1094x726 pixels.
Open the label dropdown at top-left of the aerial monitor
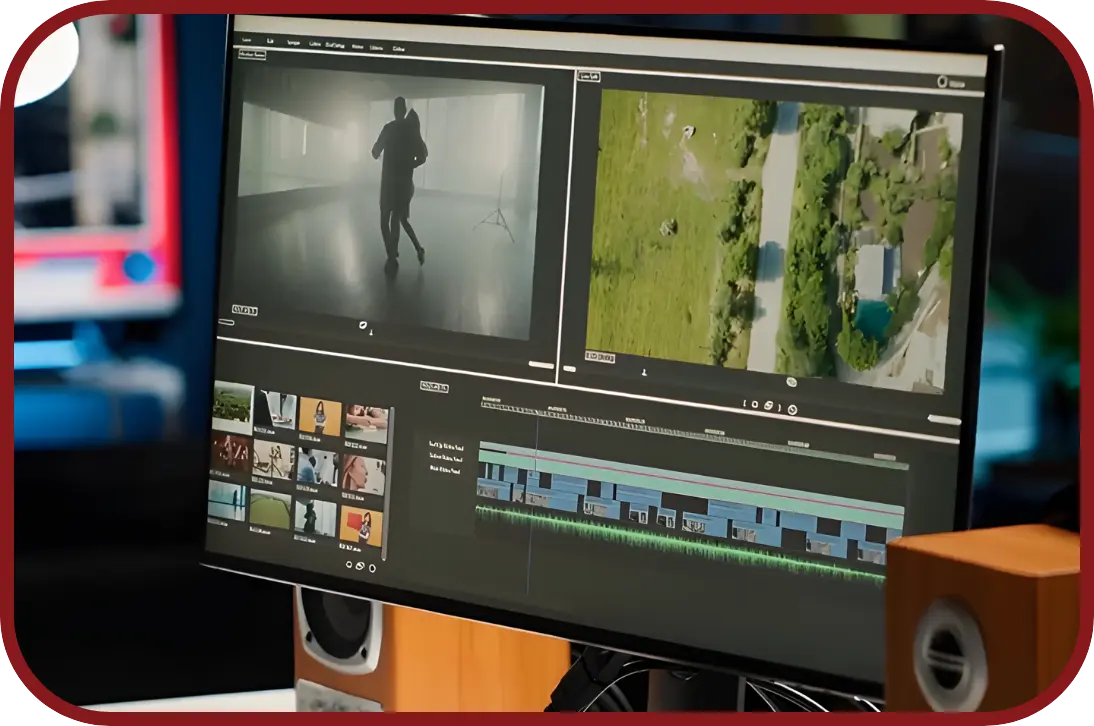click(x=588, y=76)
